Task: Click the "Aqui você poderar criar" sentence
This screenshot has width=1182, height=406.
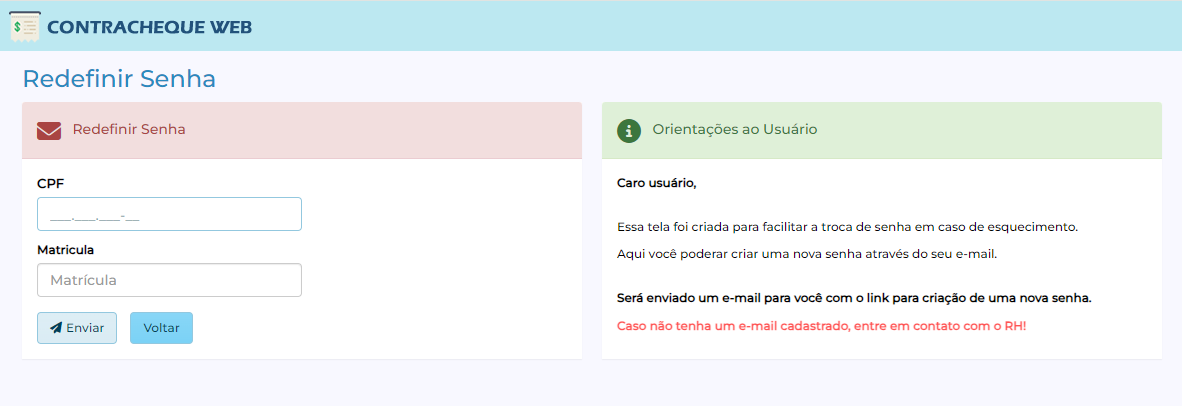Action: (x=807, y=254)
